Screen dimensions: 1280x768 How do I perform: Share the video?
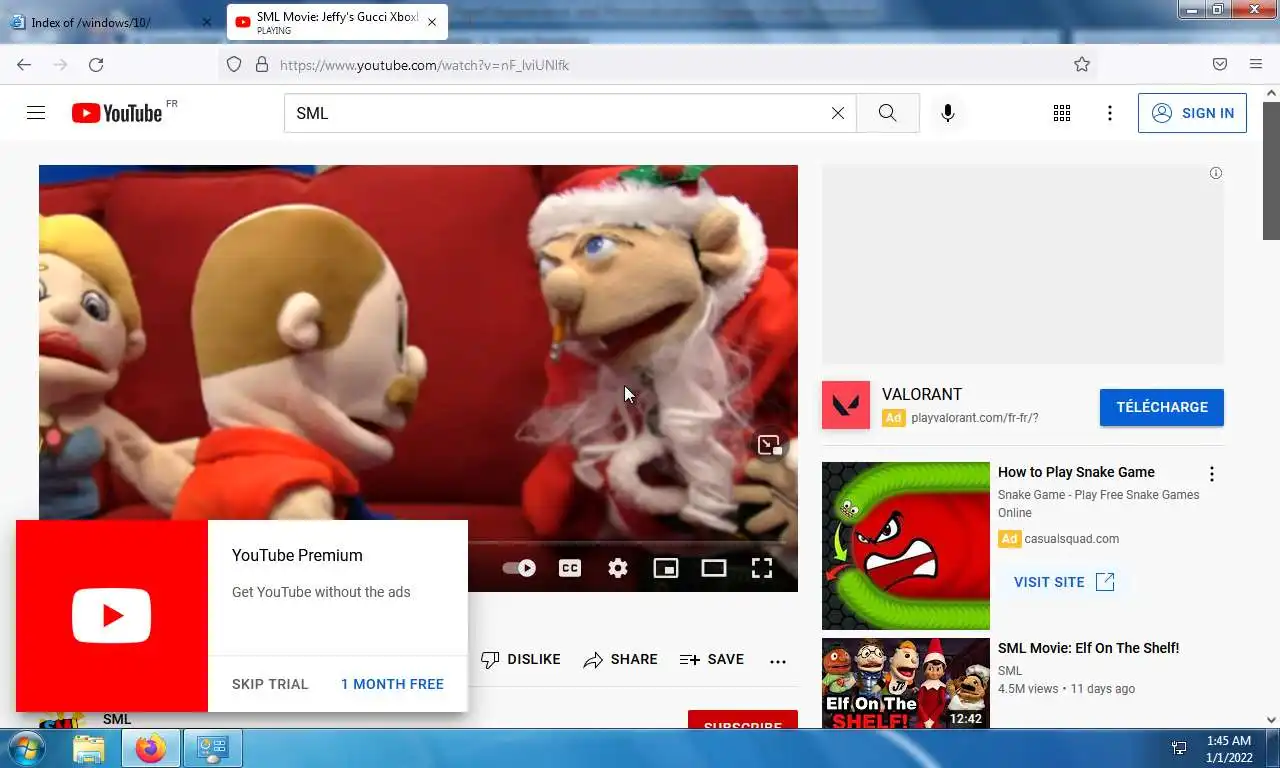[621, 659]
